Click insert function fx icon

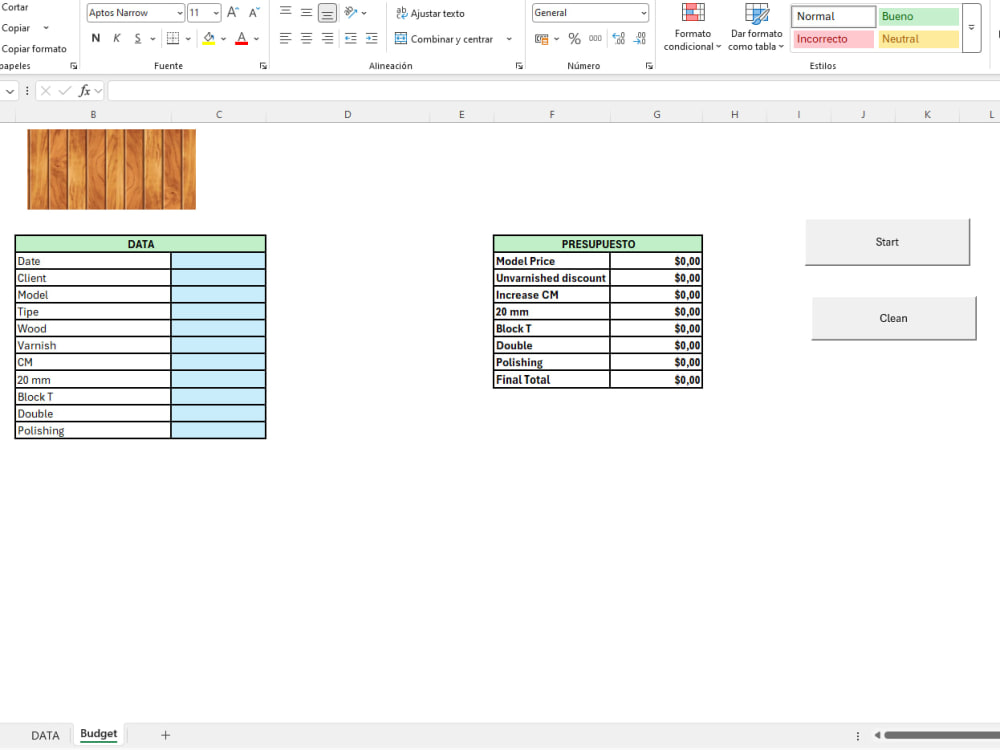pyautogui.click(x=84, y=91)
